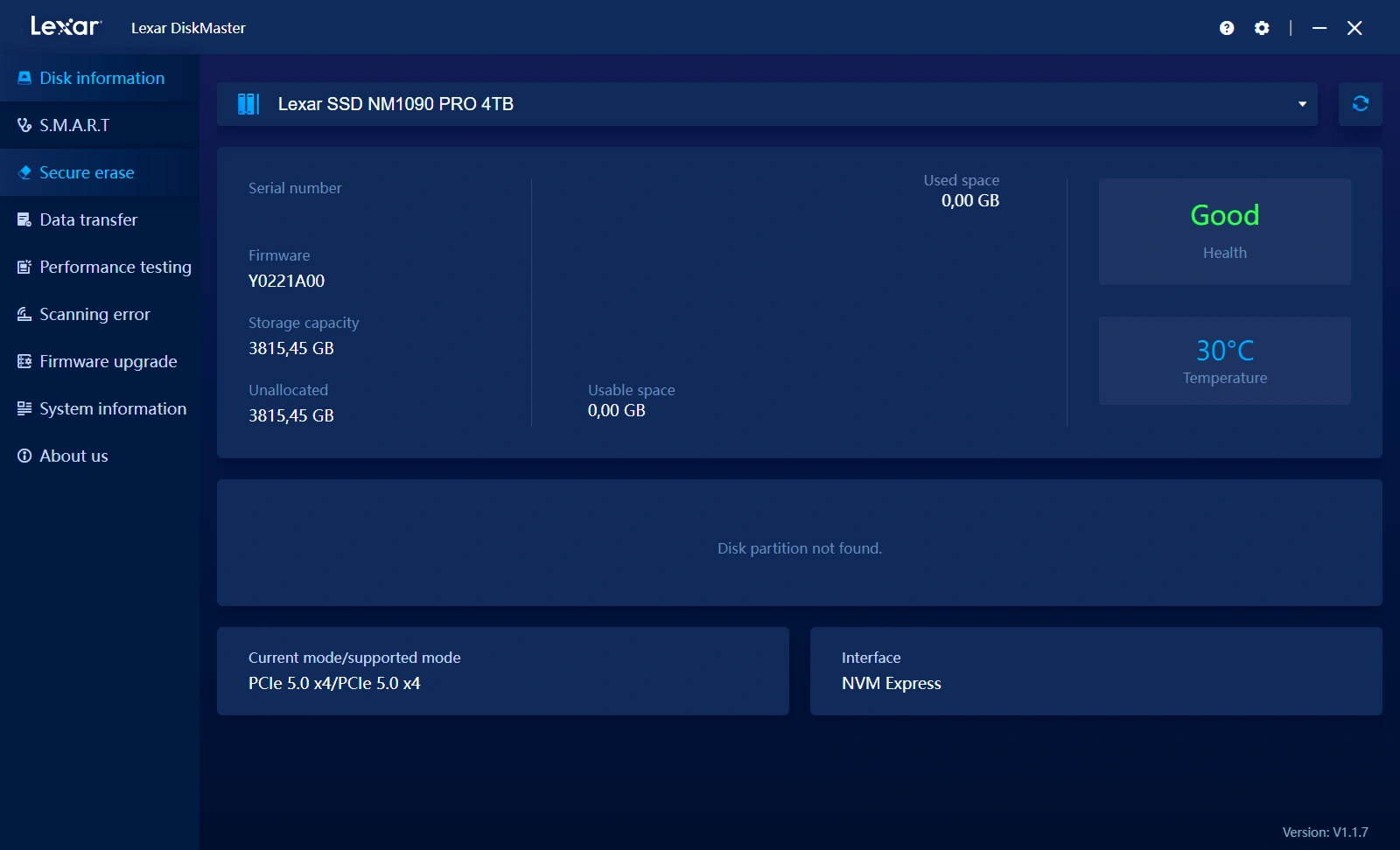Minimize the DiskMaster window

coord(1319,28)
